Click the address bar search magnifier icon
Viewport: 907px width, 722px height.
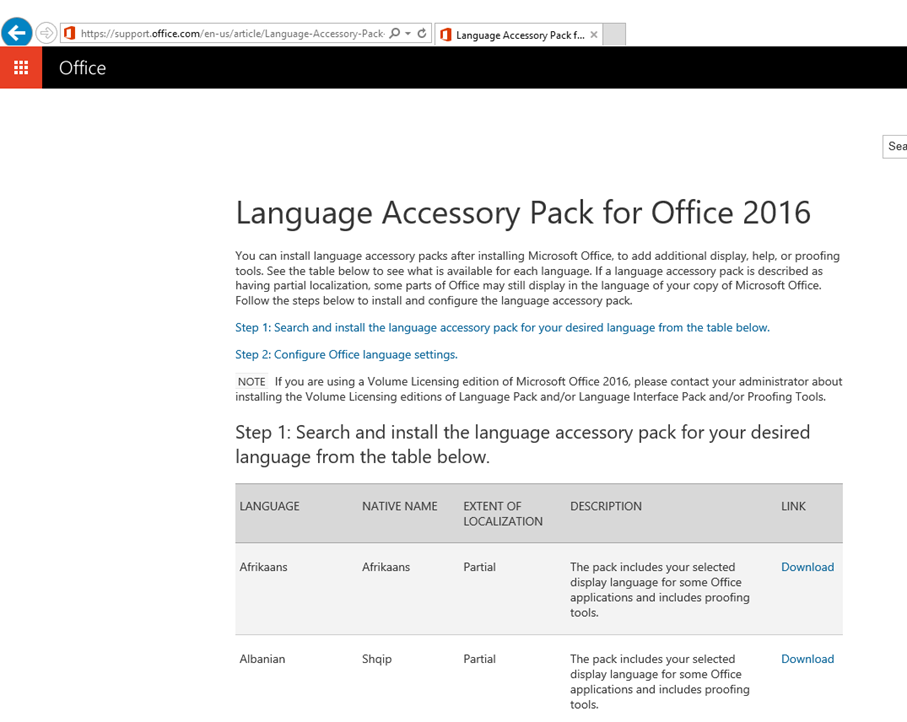click(x=394, y=34)
